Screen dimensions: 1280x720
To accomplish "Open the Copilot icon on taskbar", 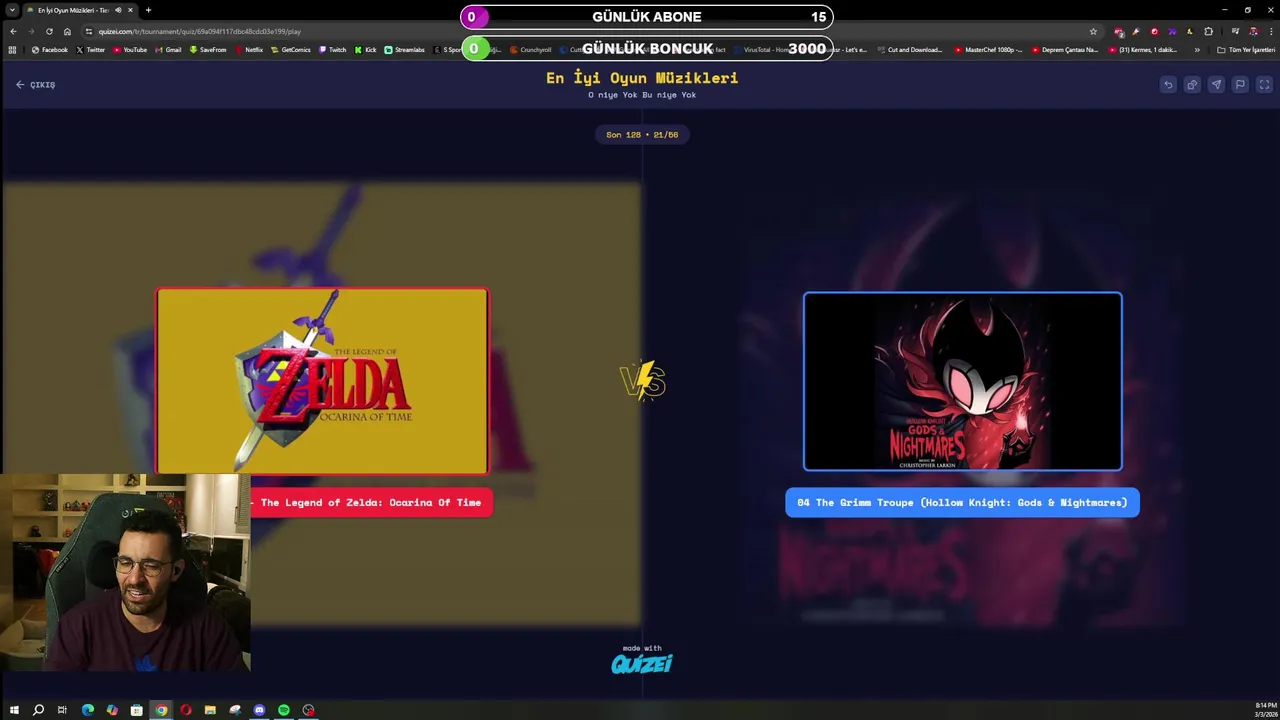I will click(112, 710).
